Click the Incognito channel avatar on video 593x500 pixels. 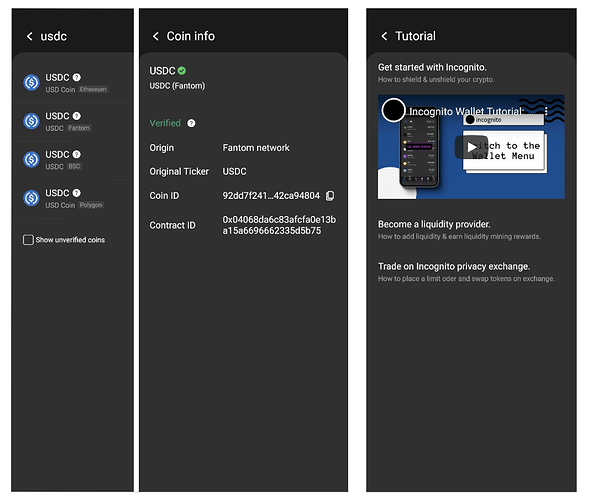(393, 110)
